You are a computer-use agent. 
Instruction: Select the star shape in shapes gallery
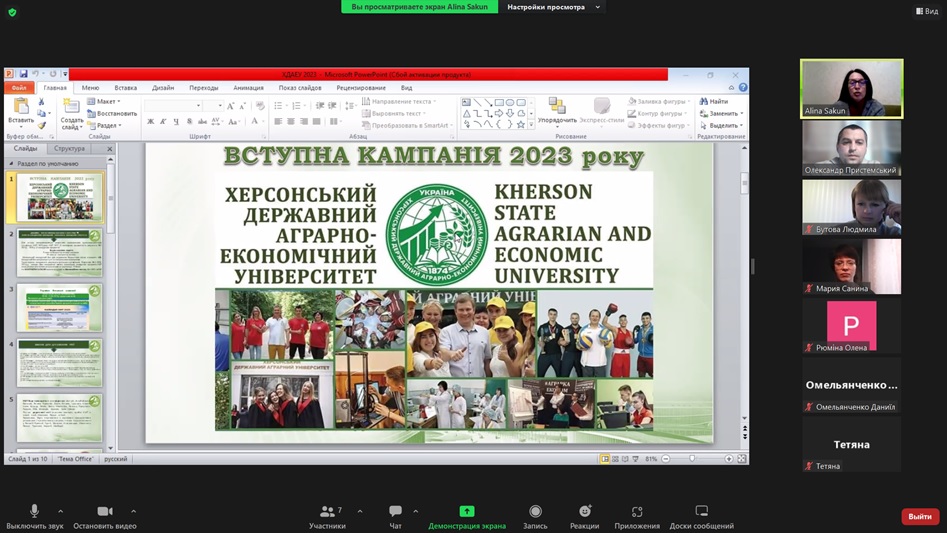[521, 124]
